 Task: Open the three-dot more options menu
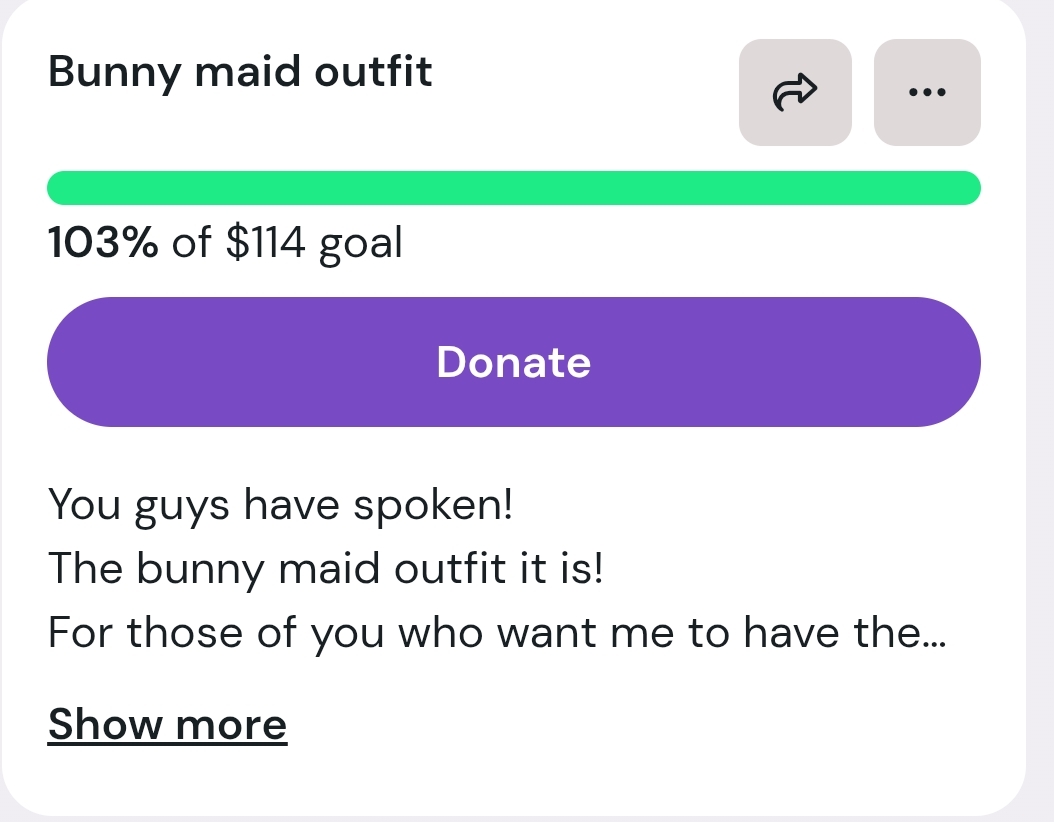pyautogui.click(x=927, y=92)
